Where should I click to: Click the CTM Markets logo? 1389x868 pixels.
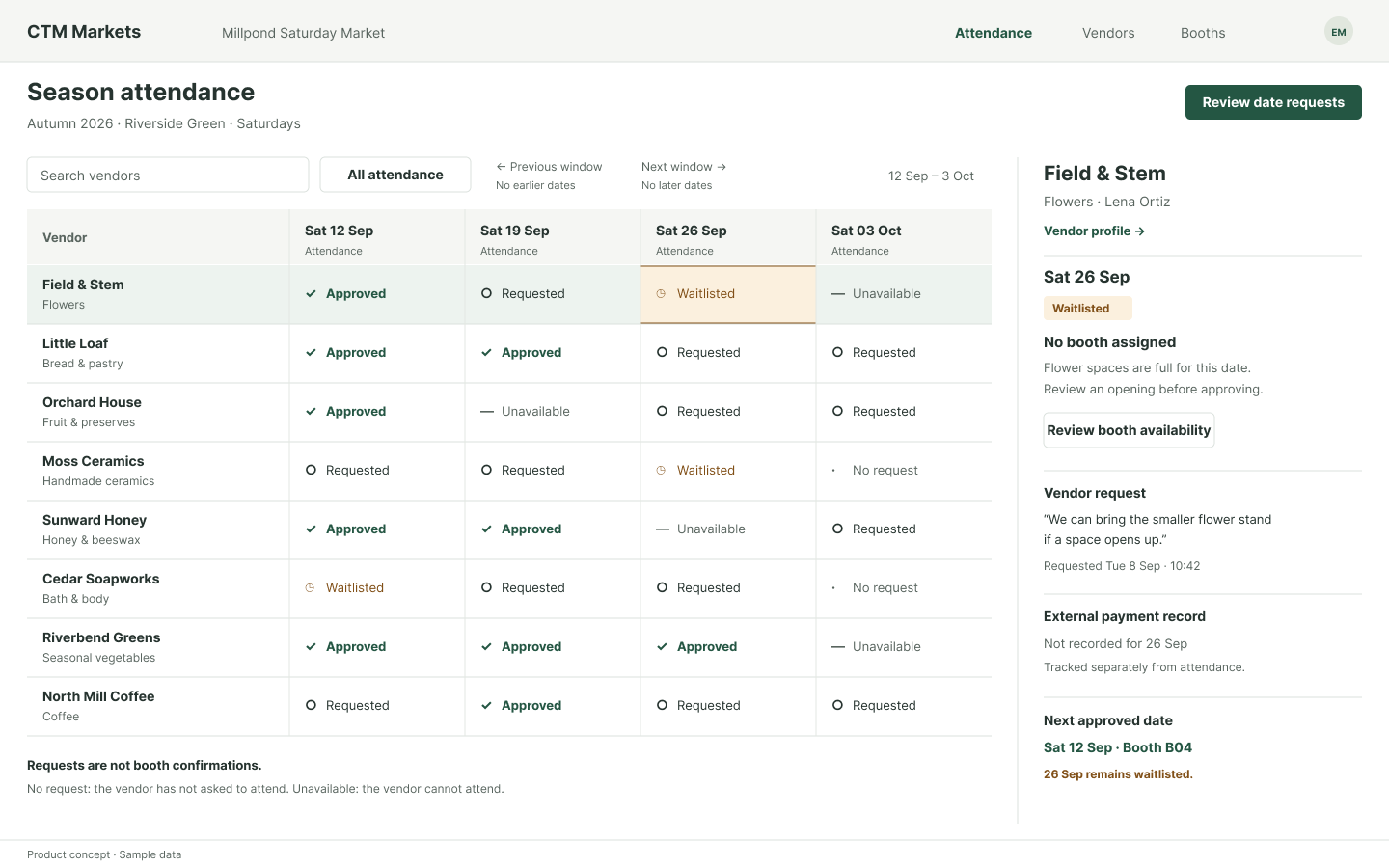[x=84, y=32]
